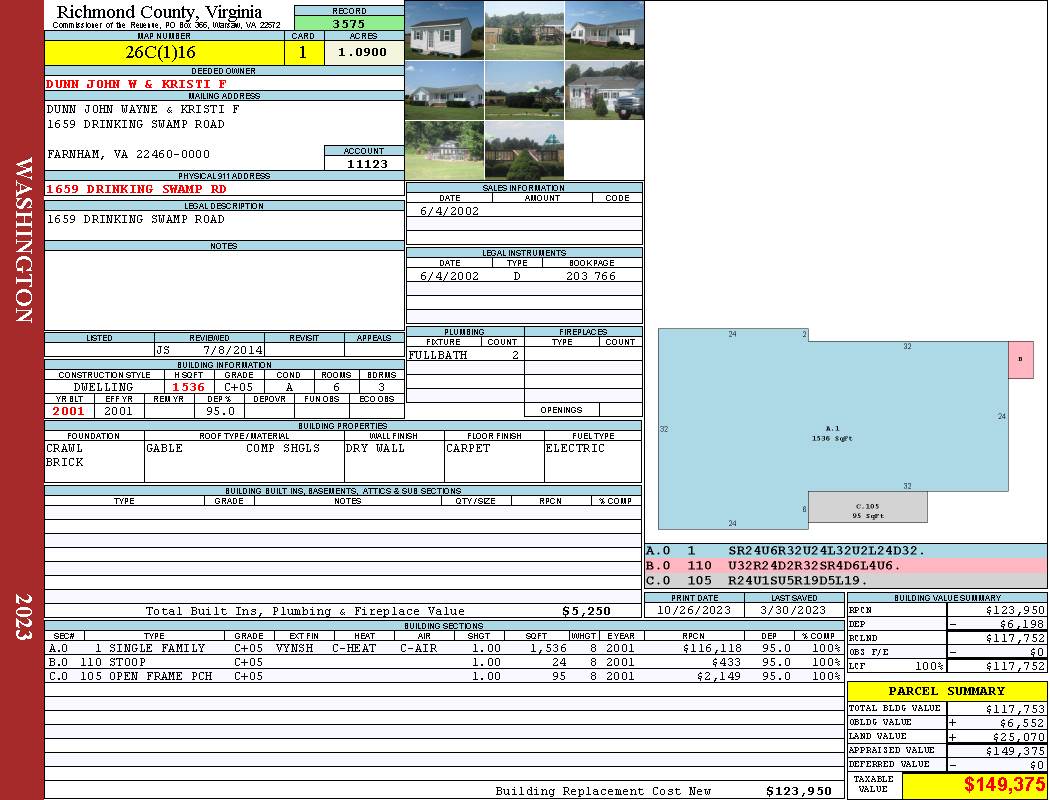Click the PARCEL SUMMARY yellow header

pyautogui.click(x=946, y=691)
